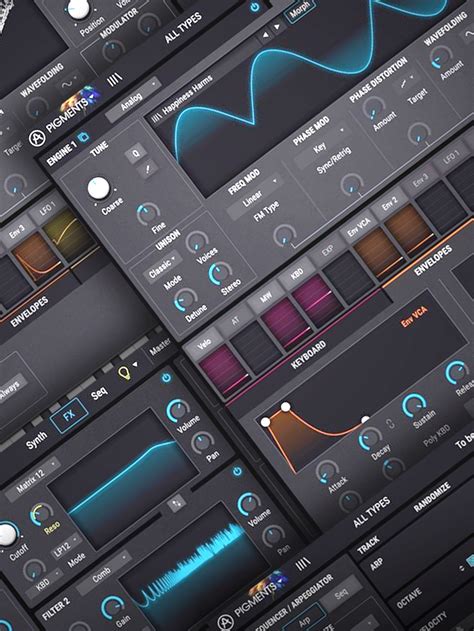Click ALL TYPES below the Attack knob
Screen dimensions: 474x631
371,511
